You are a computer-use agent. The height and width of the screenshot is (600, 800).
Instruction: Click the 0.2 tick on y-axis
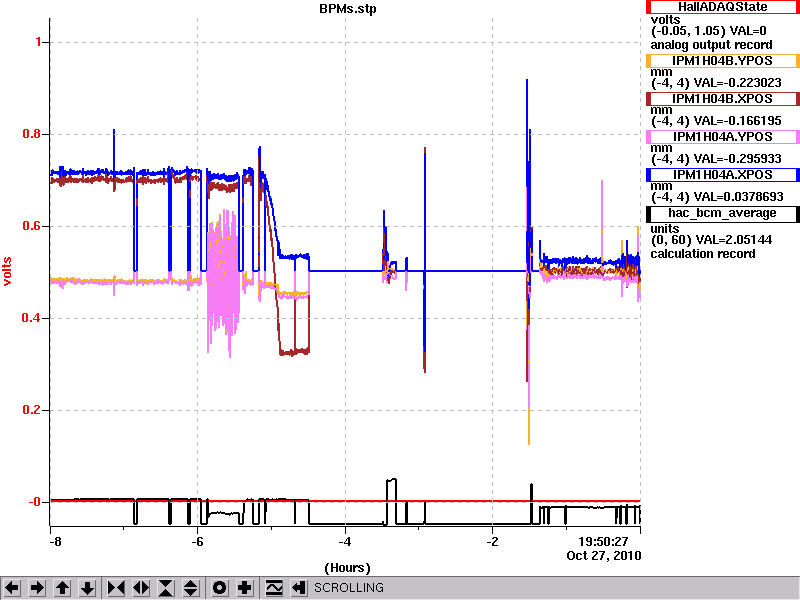coord(32,410)
